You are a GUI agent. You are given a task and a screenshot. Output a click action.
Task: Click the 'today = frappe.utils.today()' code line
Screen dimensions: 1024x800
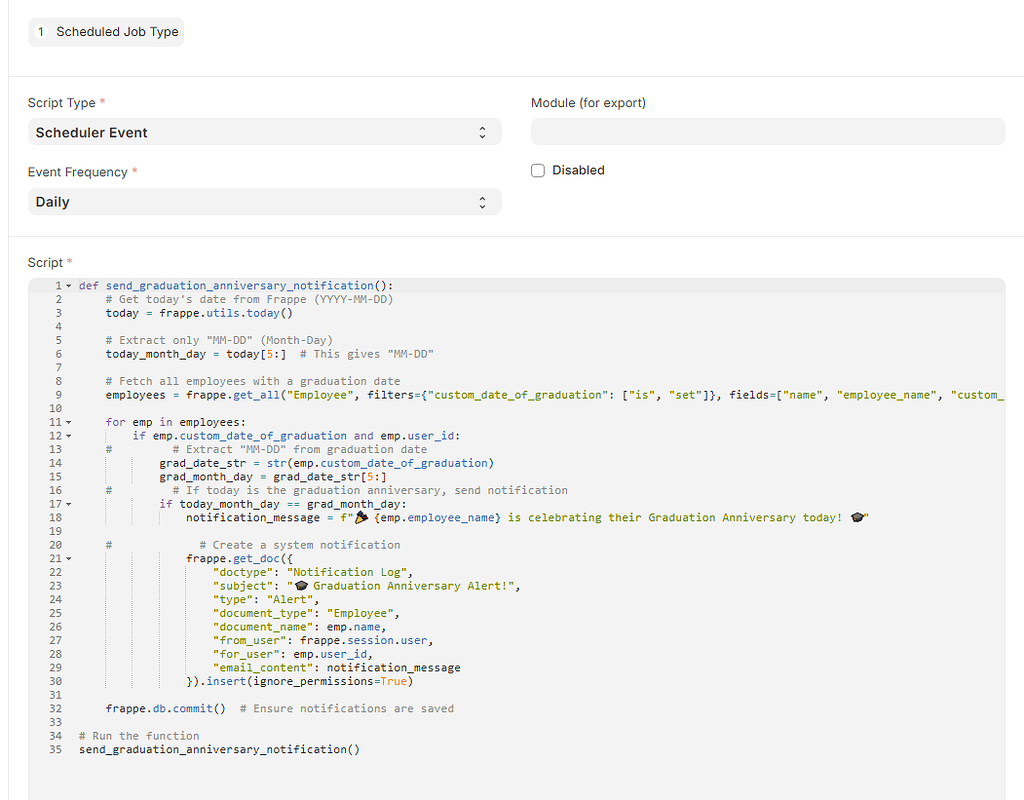[198, 313]
